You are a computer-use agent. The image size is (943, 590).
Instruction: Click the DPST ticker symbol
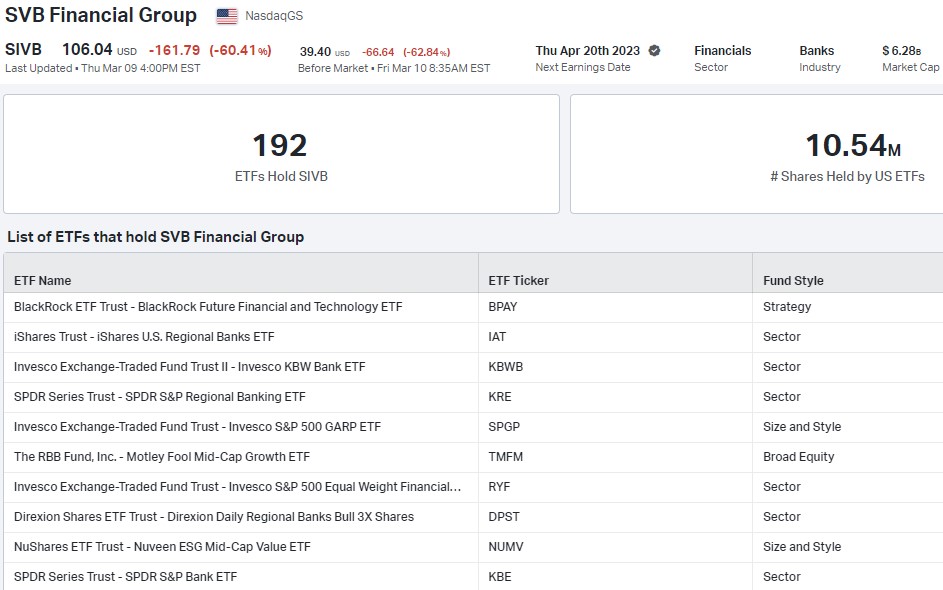pos(504,517)
